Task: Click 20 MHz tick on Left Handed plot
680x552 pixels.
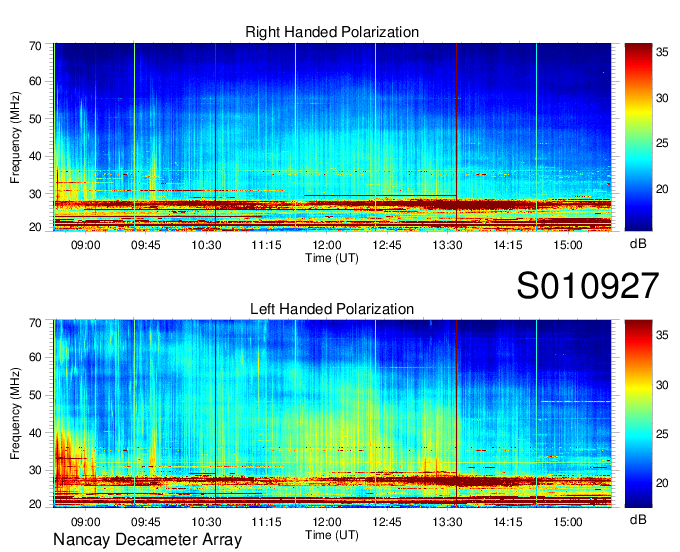Action: 35,504
